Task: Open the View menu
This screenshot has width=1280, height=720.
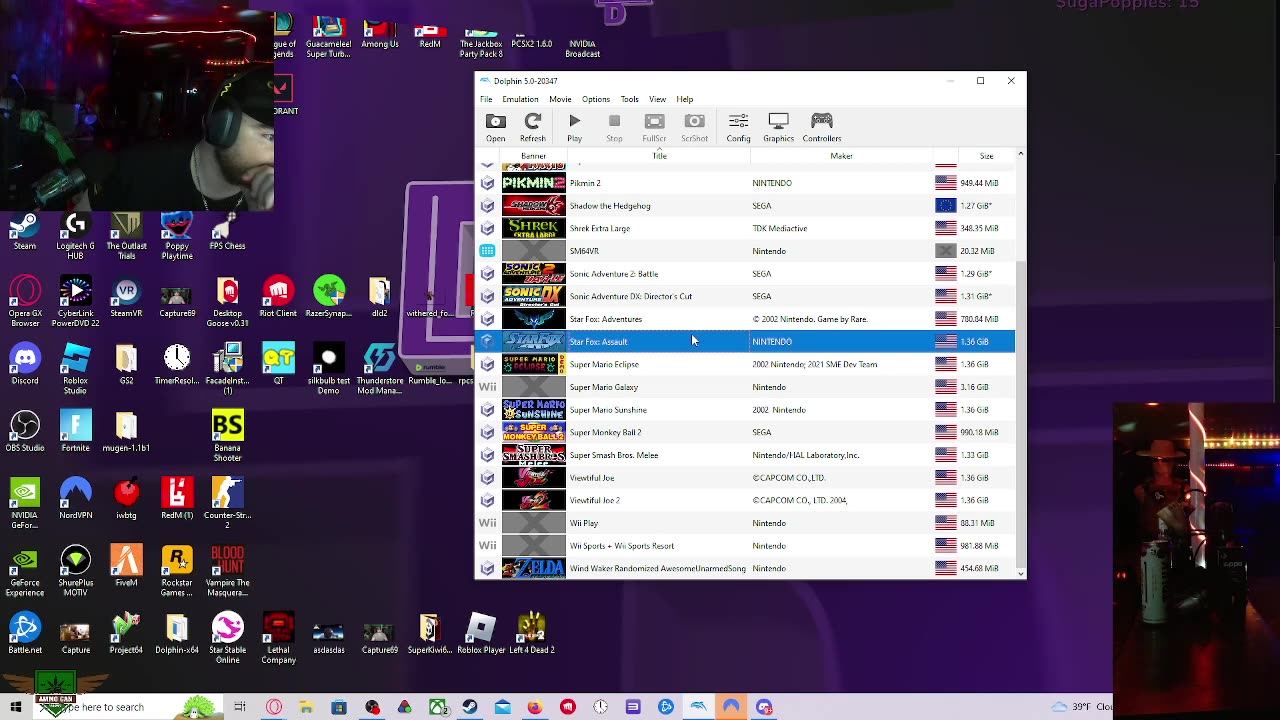Action: [x=657, y=99]
